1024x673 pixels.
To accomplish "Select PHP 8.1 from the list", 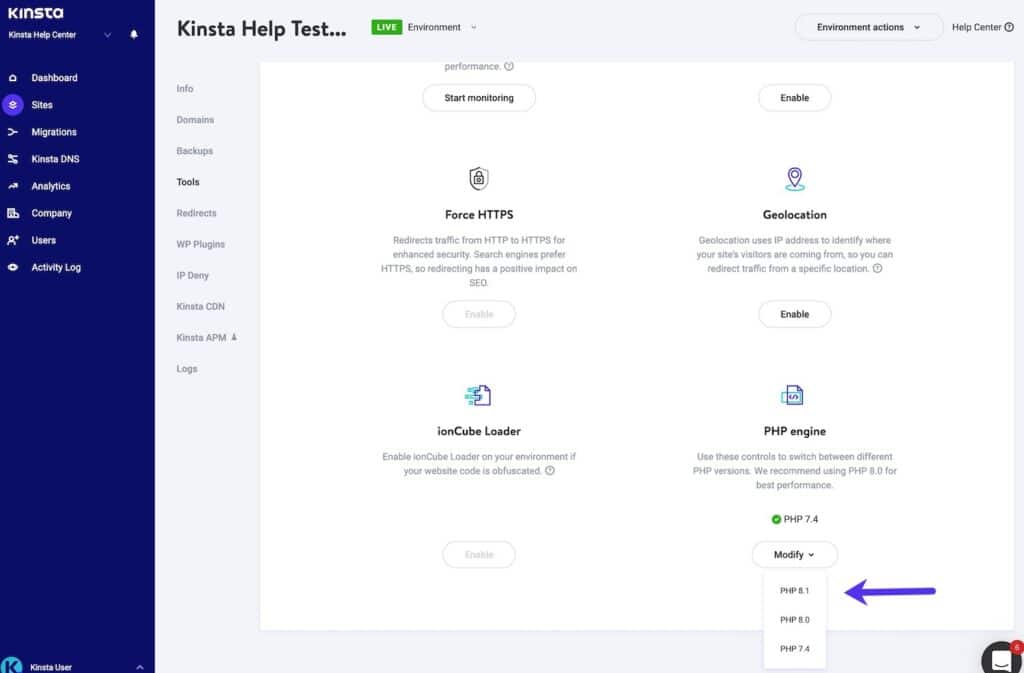I will [x=794, y=591].
